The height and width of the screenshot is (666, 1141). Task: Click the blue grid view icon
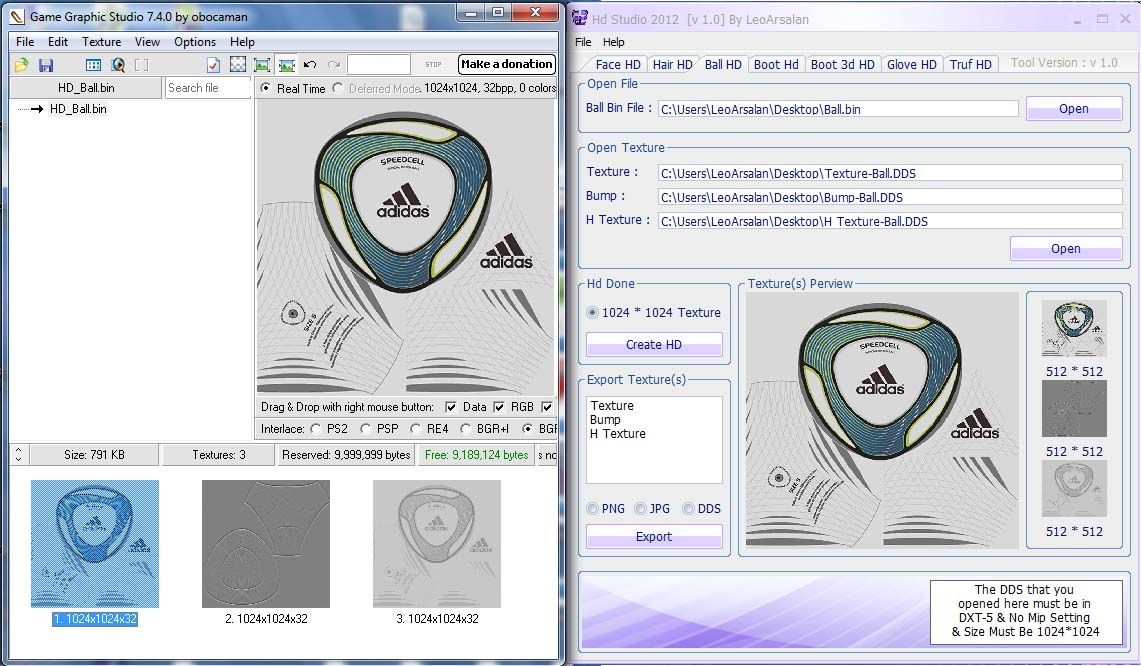[x=93, y=65]
